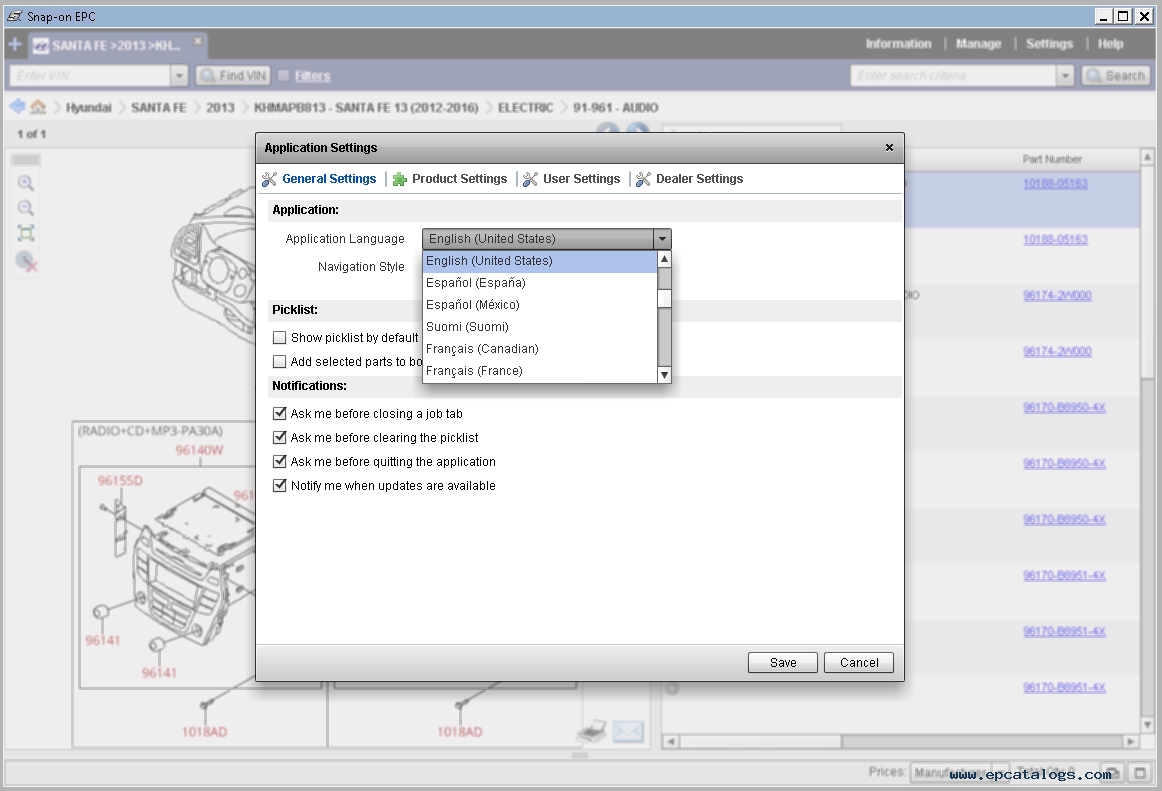Uncheck Ask me before clearing the picklist
This screenshot has width=1162, height=791.
pyautogui.click(x=279, y=437)
